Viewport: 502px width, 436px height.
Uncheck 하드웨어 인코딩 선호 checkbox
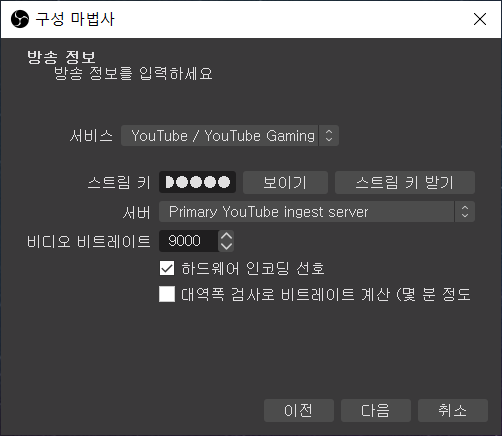click(167, 268)
